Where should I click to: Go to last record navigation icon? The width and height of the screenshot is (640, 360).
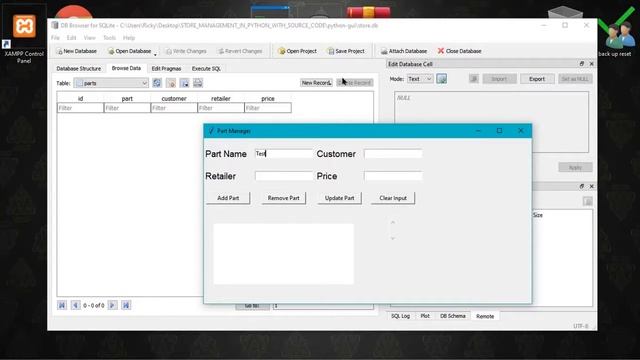(x=126, y=305)
